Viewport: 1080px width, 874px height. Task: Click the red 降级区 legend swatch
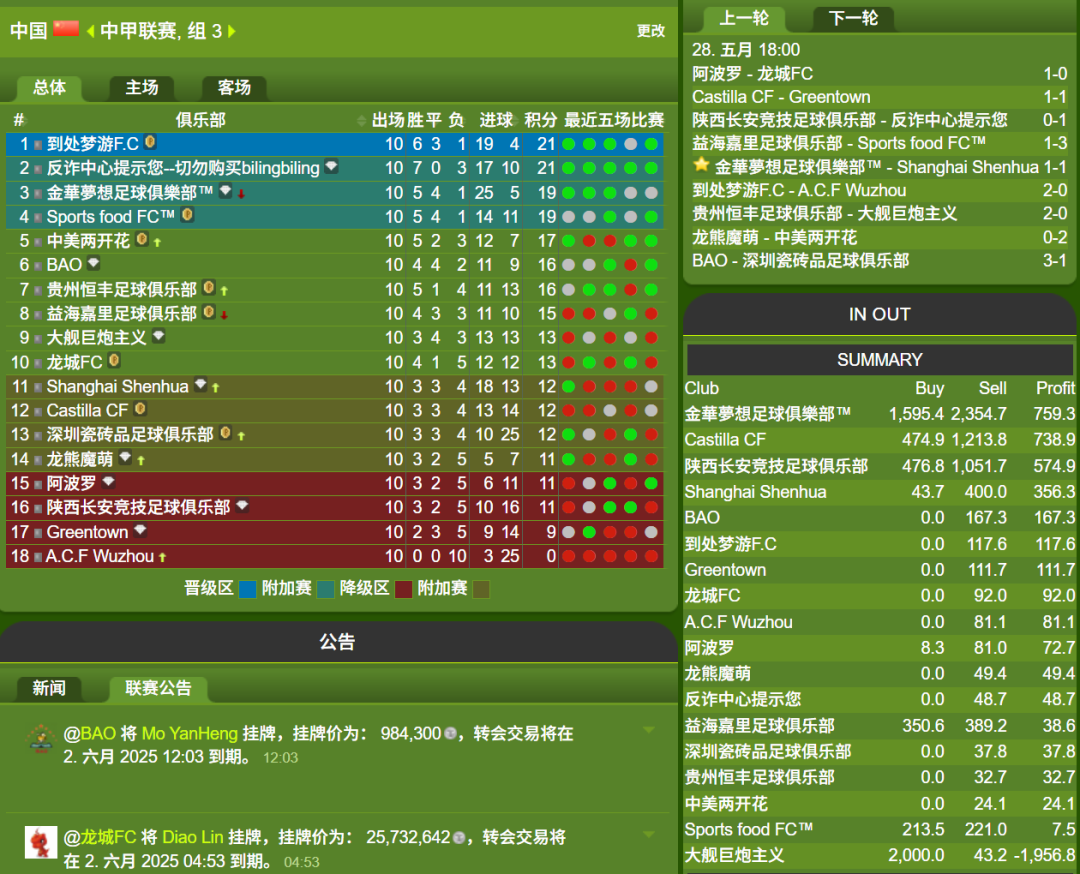(x=403, y=590)
